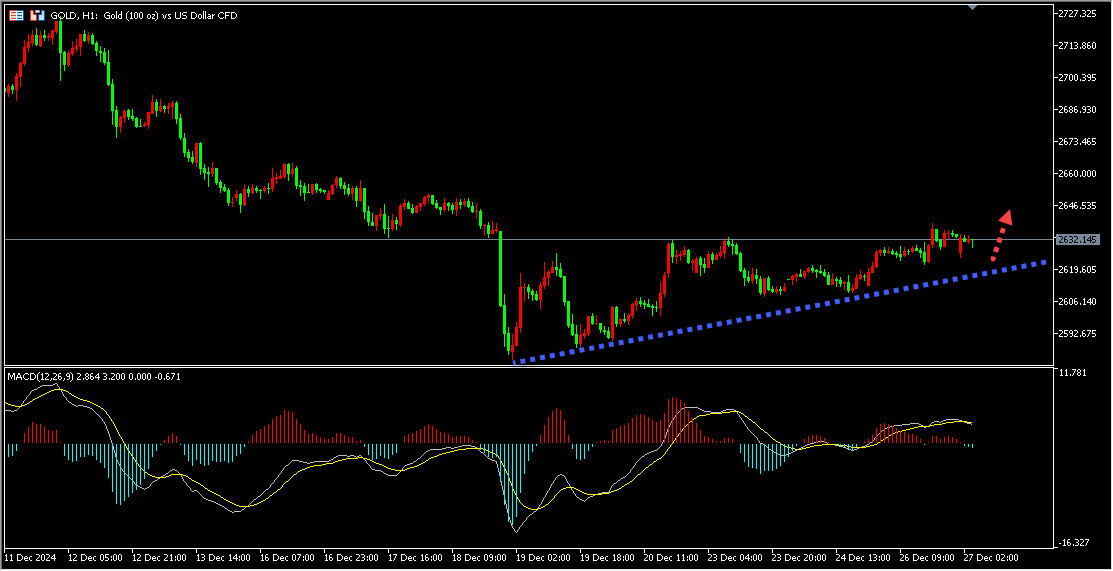Click the 2727.325 price axis label
The height and width of the screenshot is (571, 1113).
coord(1078,14)
